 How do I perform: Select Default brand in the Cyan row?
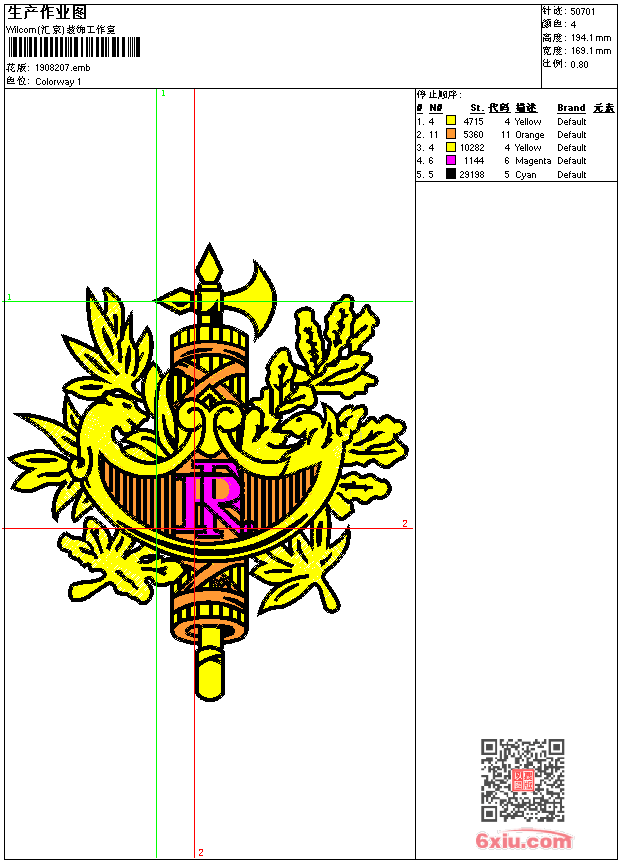[572, 174]
